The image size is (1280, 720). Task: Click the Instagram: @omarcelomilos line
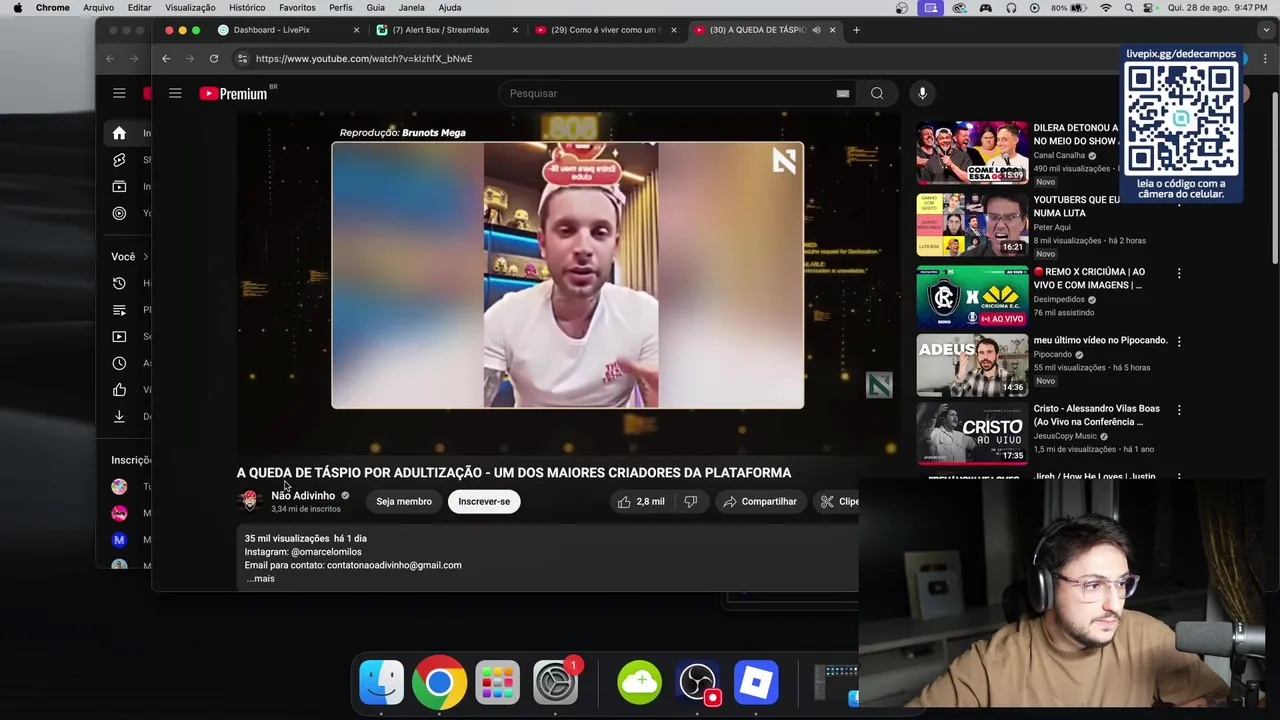(x=303, y=551)
